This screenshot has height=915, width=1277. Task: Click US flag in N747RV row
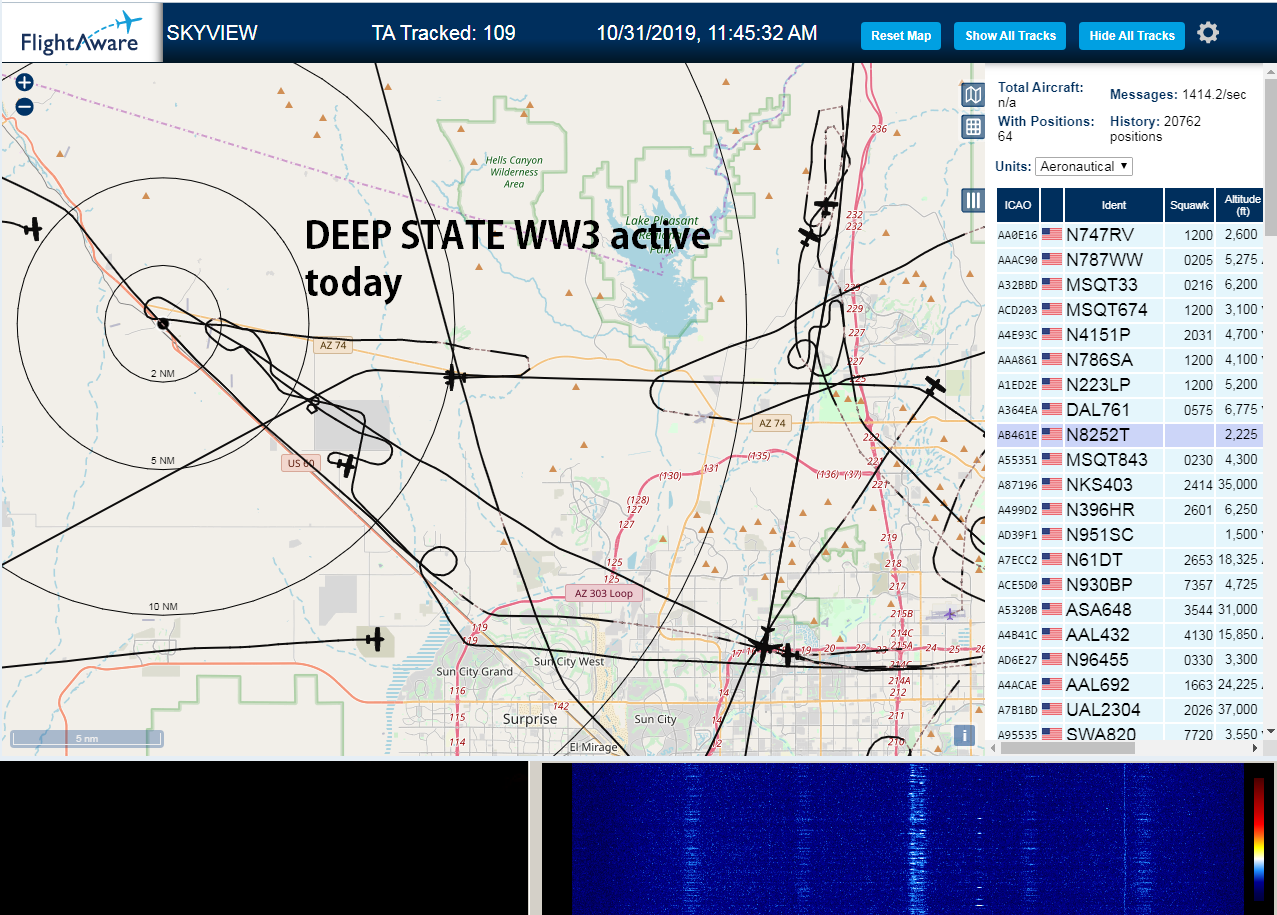[x=1052, y=234]
